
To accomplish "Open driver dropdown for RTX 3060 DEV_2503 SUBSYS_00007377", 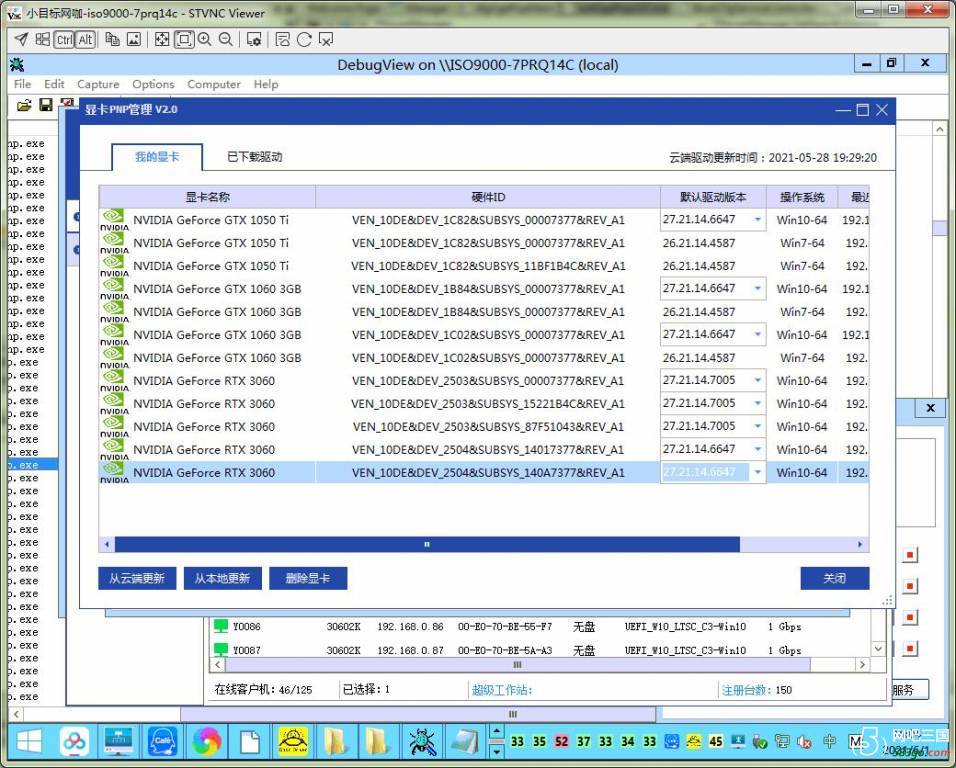I will 757,380.
